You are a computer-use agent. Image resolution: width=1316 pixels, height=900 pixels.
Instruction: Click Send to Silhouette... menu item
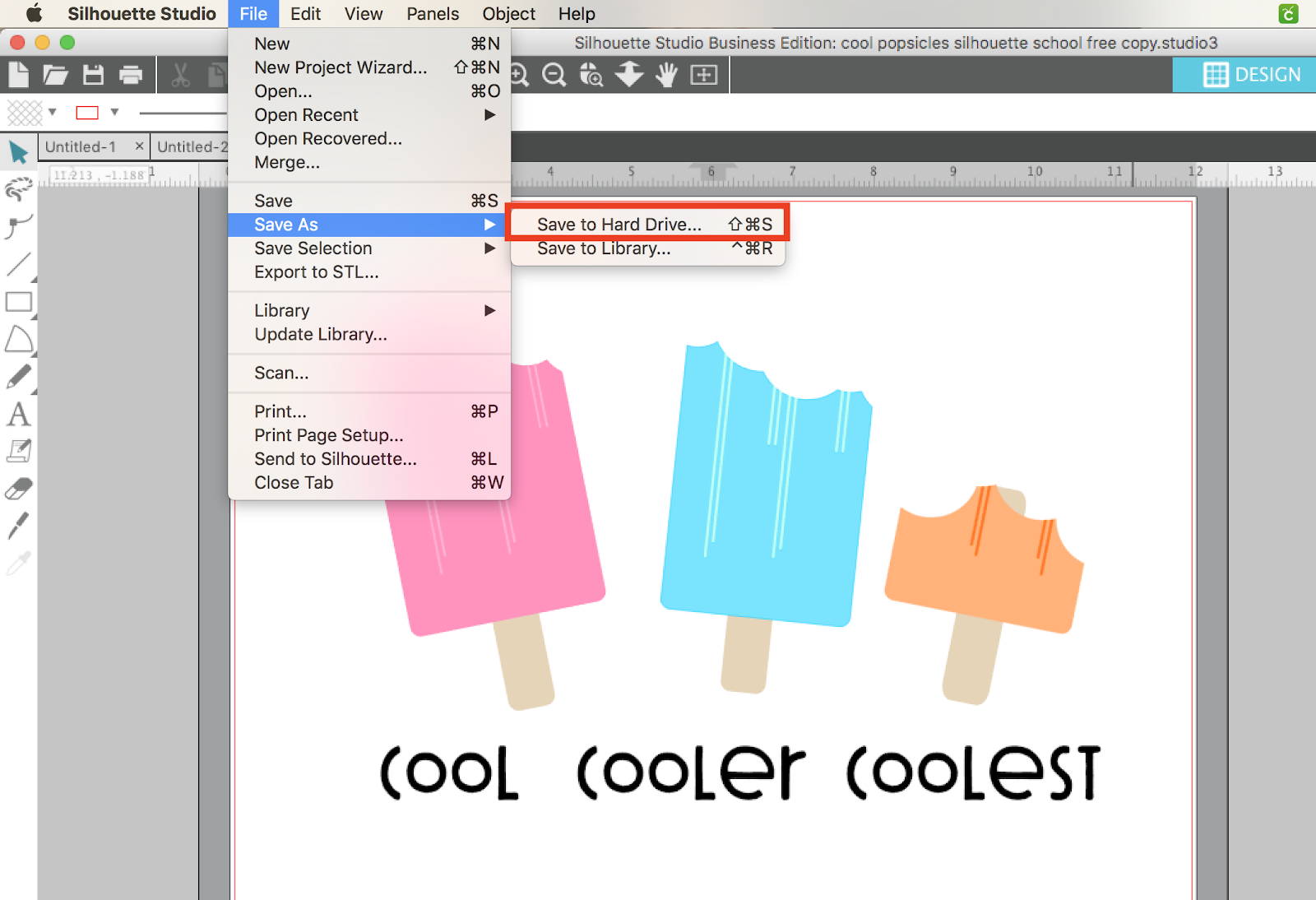[x=369, y=459]
